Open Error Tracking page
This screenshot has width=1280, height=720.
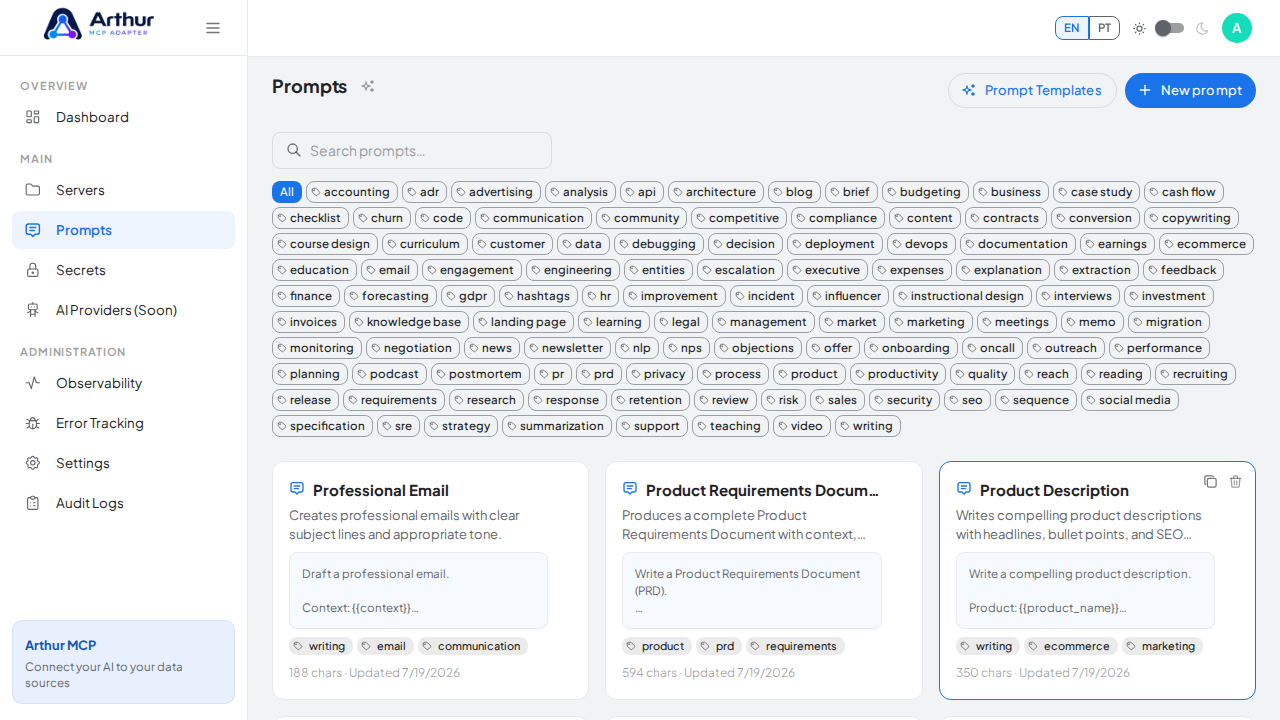124,423
